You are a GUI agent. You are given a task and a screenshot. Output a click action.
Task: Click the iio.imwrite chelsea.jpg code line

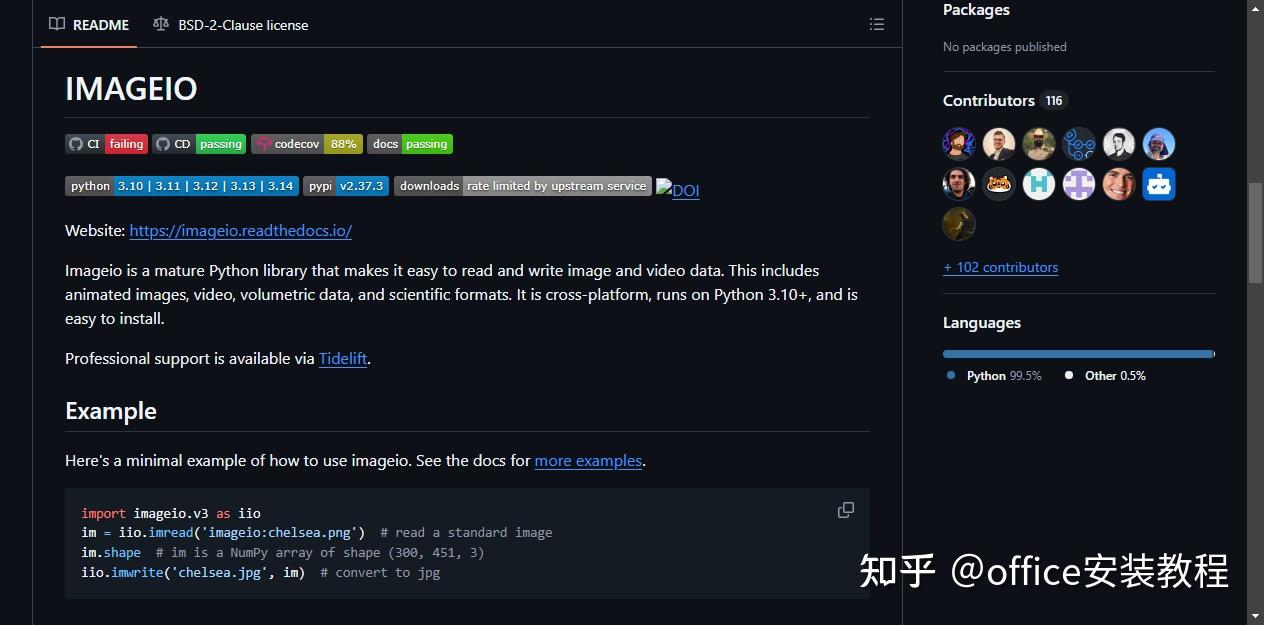[261, 572]
